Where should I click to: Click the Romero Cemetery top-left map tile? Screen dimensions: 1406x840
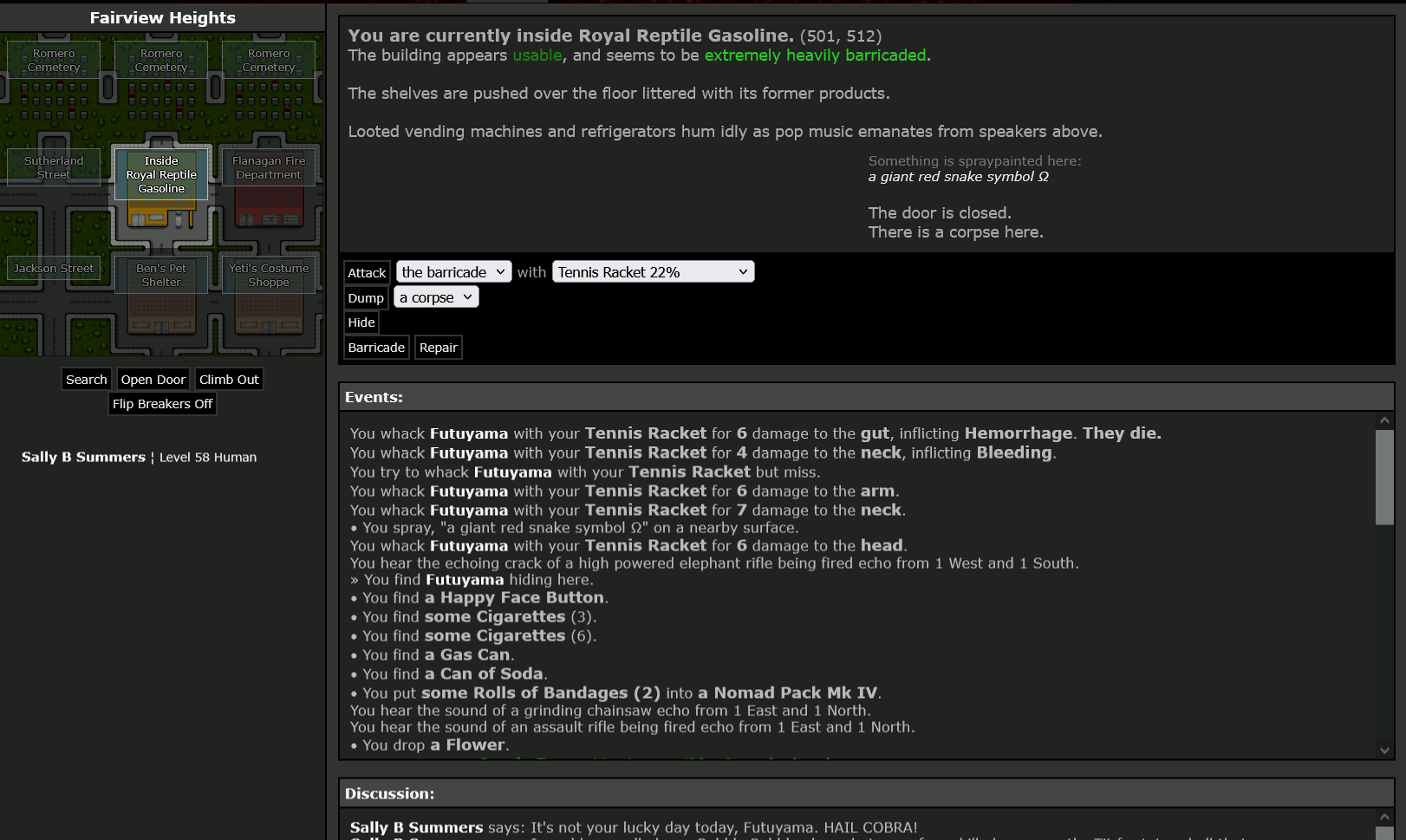tap(54, 60)
